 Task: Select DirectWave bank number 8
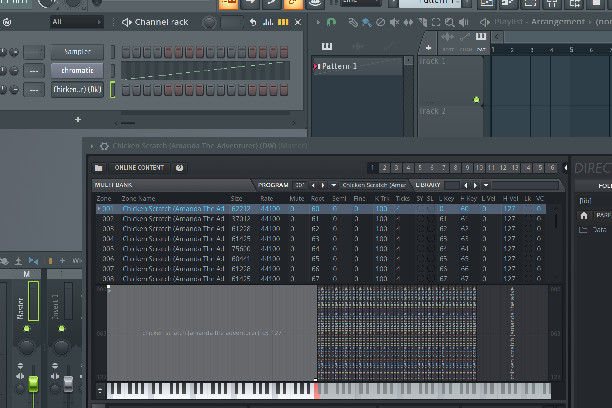(455, 168)
